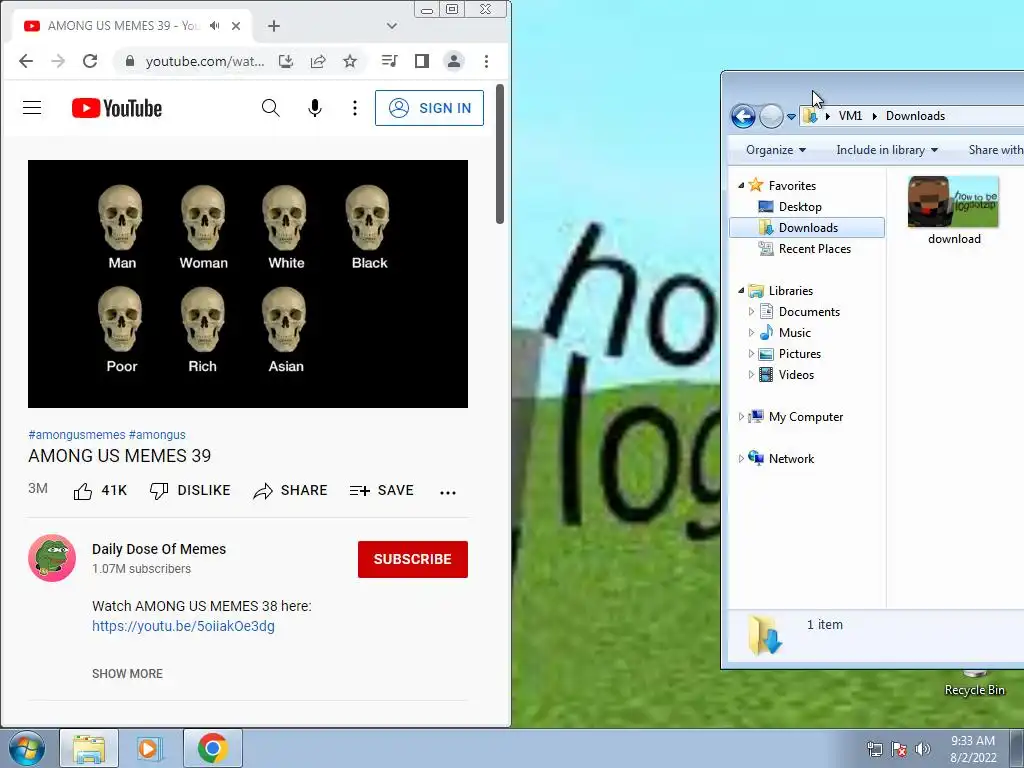Open the Include in library dropdown
Screen dimensions: 1024x768
887,150
